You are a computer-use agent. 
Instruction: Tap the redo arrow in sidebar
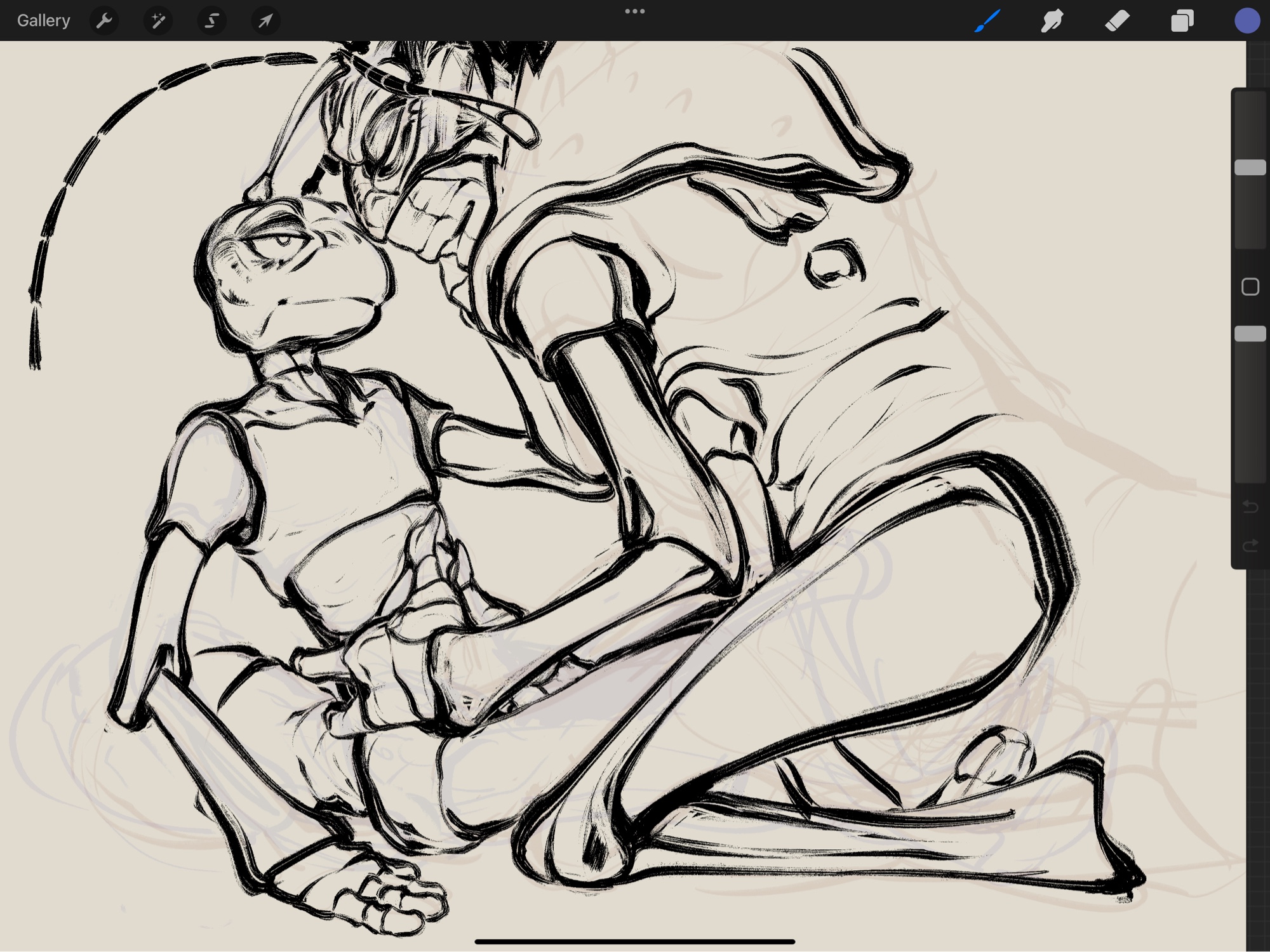point(1250,546)
